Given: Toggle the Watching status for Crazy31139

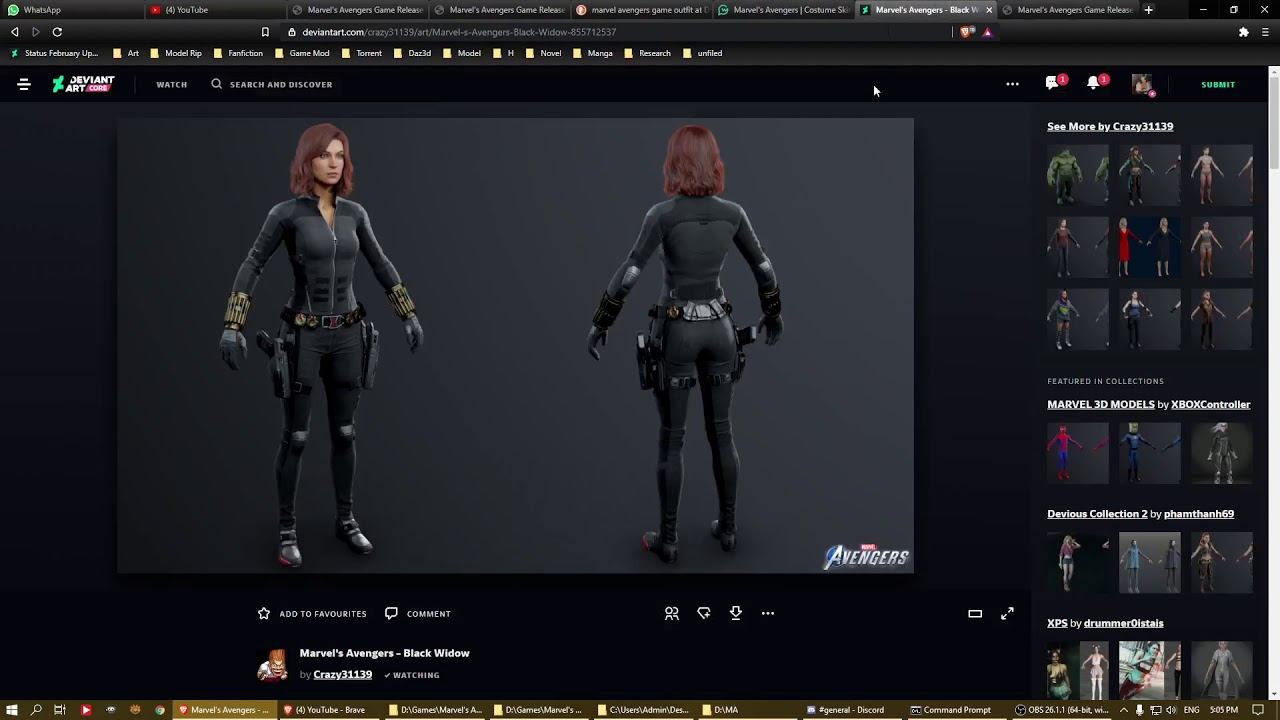Looking at the screenshot, I should tap(412, 675).
